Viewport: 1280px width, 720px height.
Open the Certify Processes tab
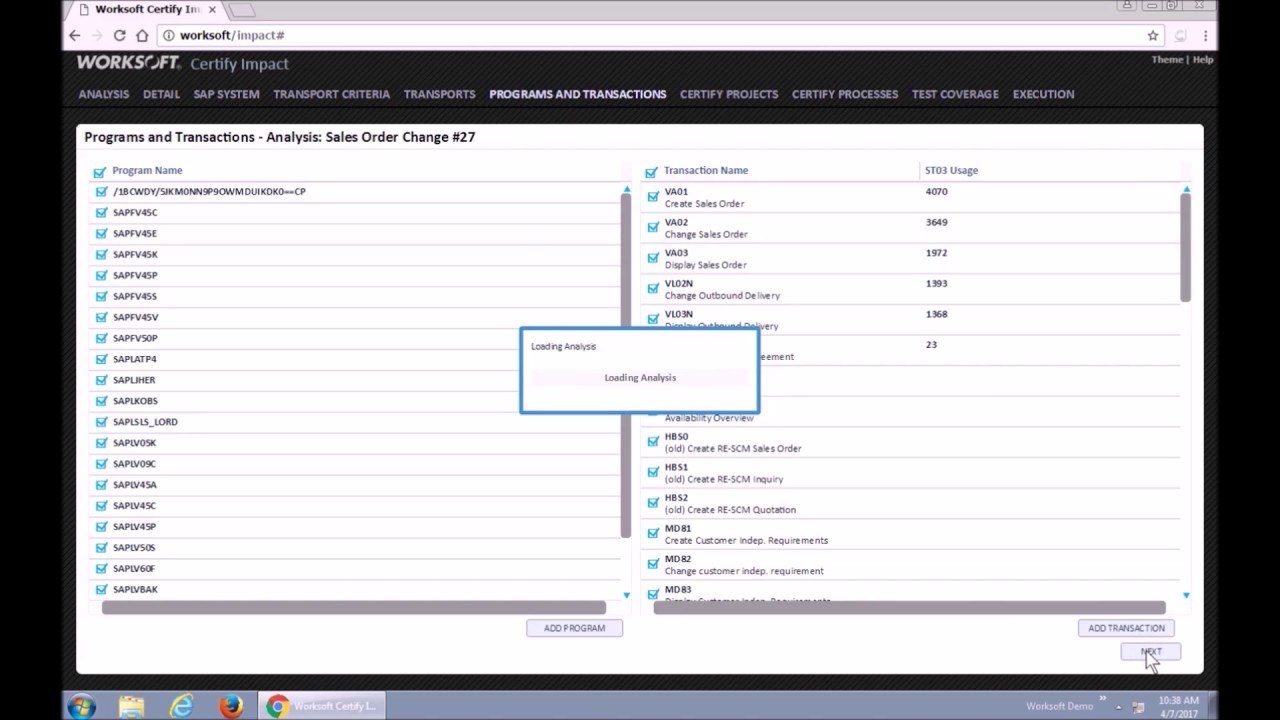[845, 94]
